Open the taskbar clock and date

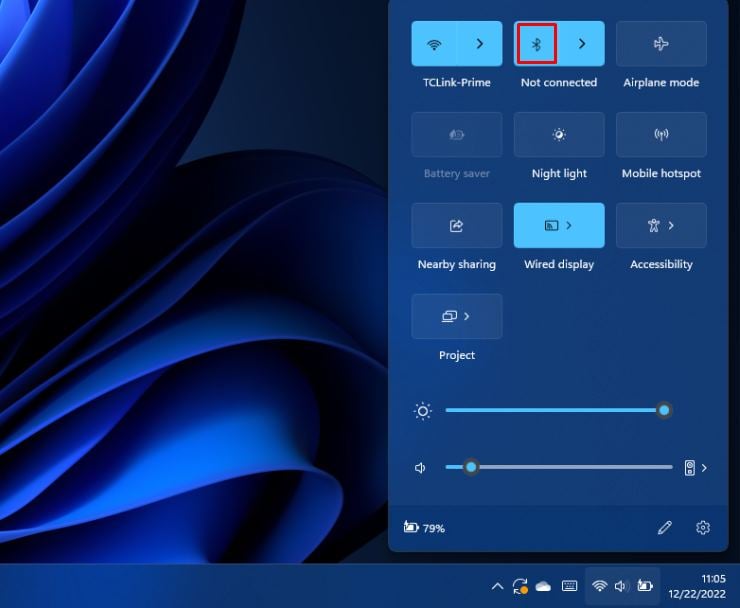tap(713, 586)
